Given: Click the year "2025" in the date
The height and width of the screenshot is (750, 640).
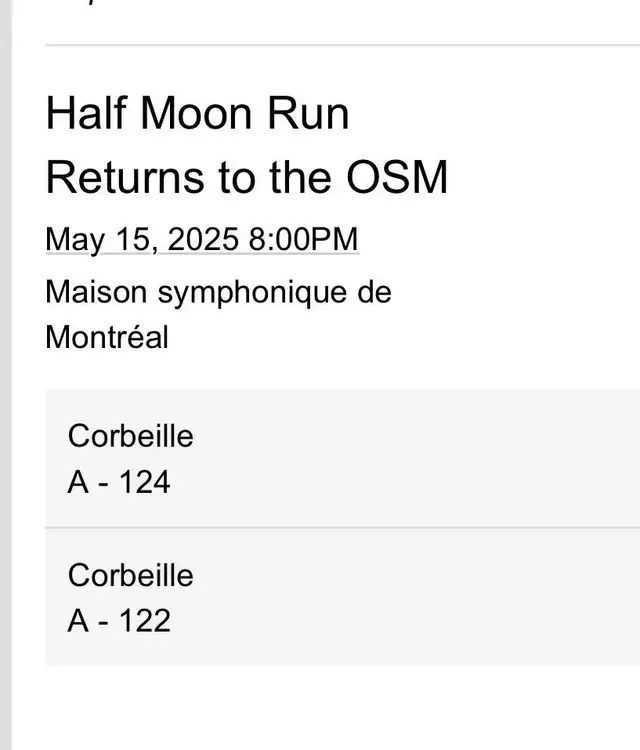Looking at the screenshot, I should [203, 239].
